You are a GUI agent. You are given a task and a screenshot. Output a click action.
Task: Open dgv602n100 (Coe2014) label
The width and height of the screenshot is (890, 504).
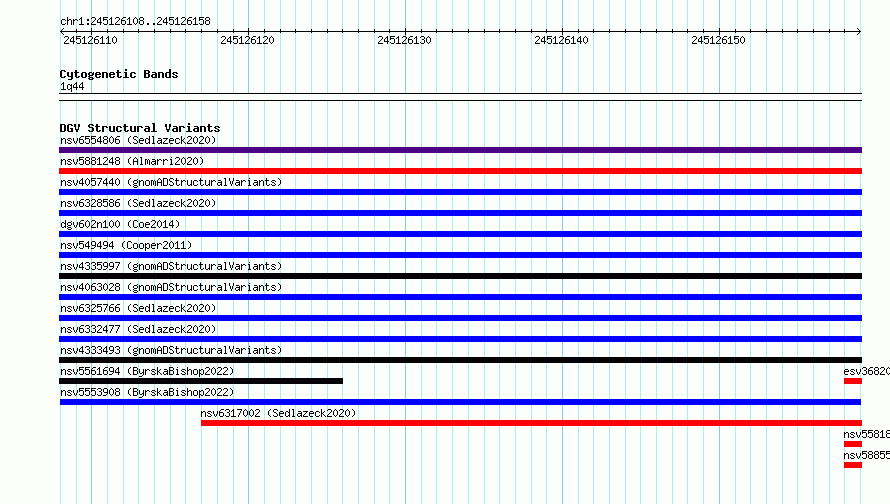pyautogui.click(x=120, y=224)
